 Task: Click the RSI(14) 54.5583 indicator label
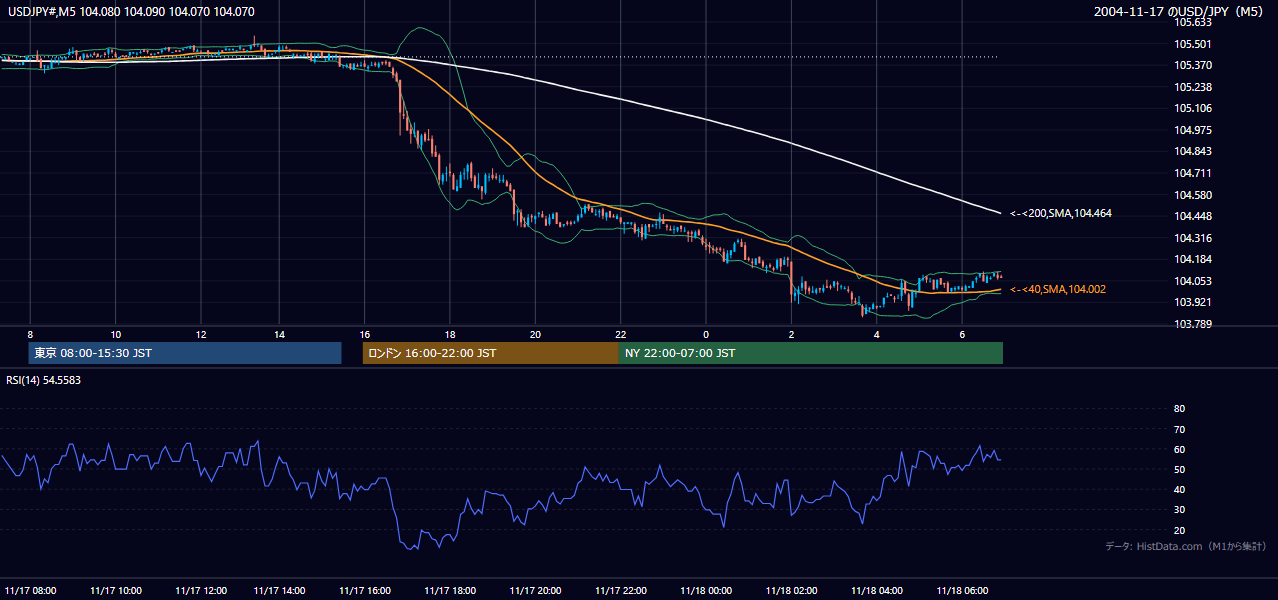(x=43, y=380)
